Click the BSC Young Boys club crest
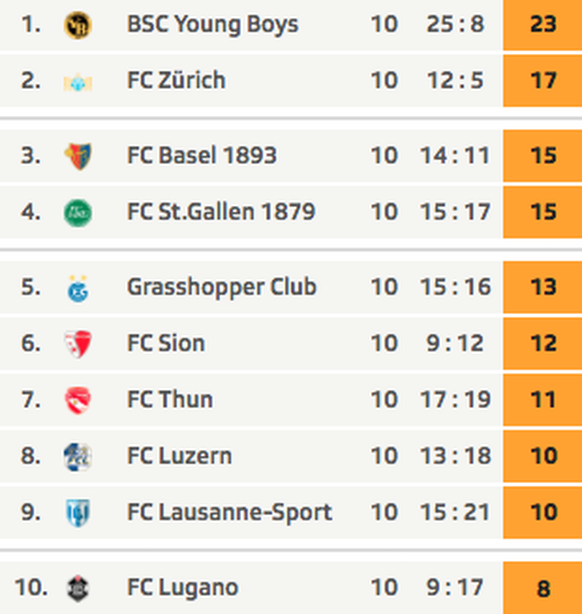The height and width of the screenshot is (614, 582). [78, 25]
